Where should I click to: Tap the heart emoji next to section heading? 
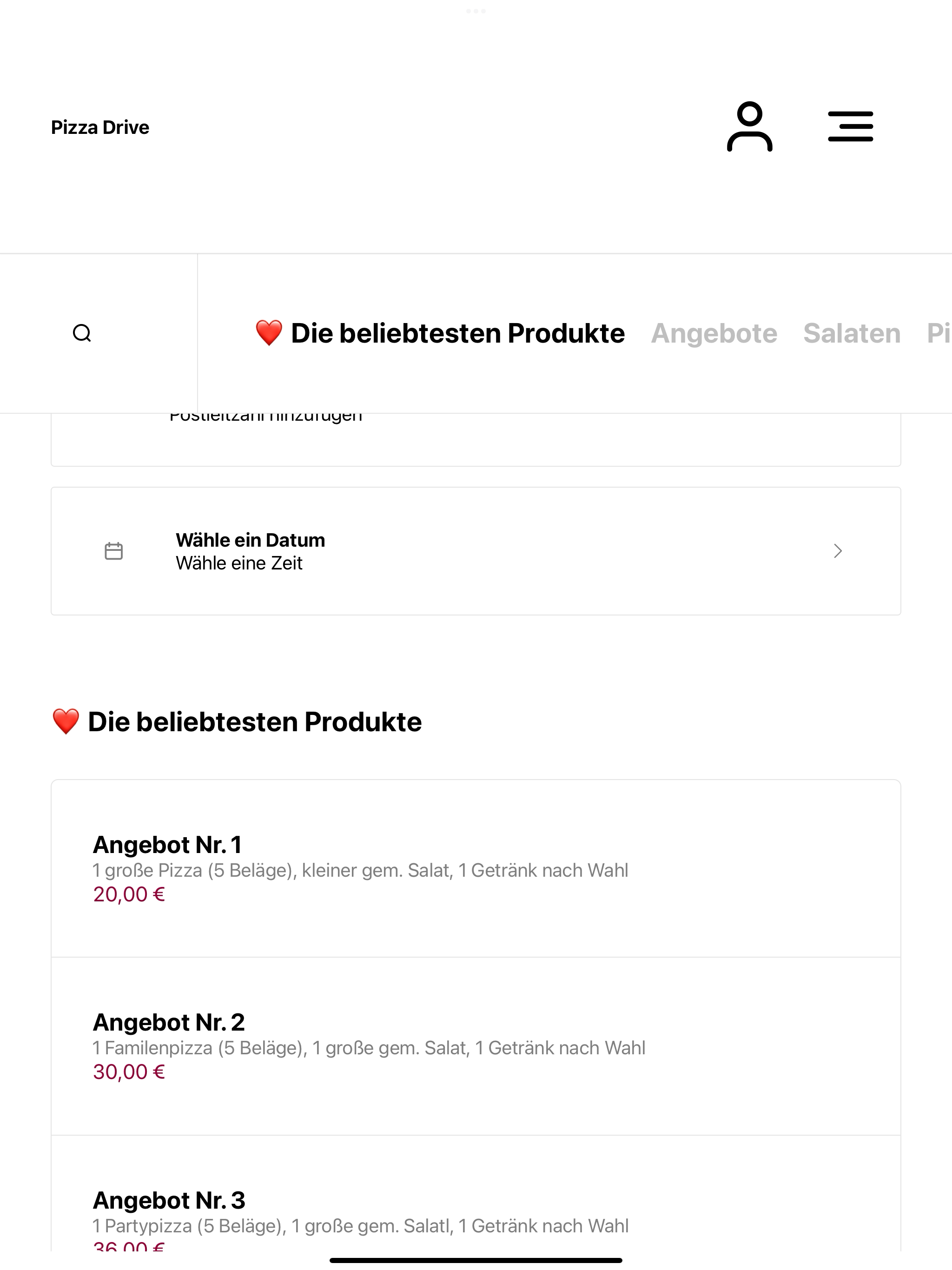click(x=66, y=721)
